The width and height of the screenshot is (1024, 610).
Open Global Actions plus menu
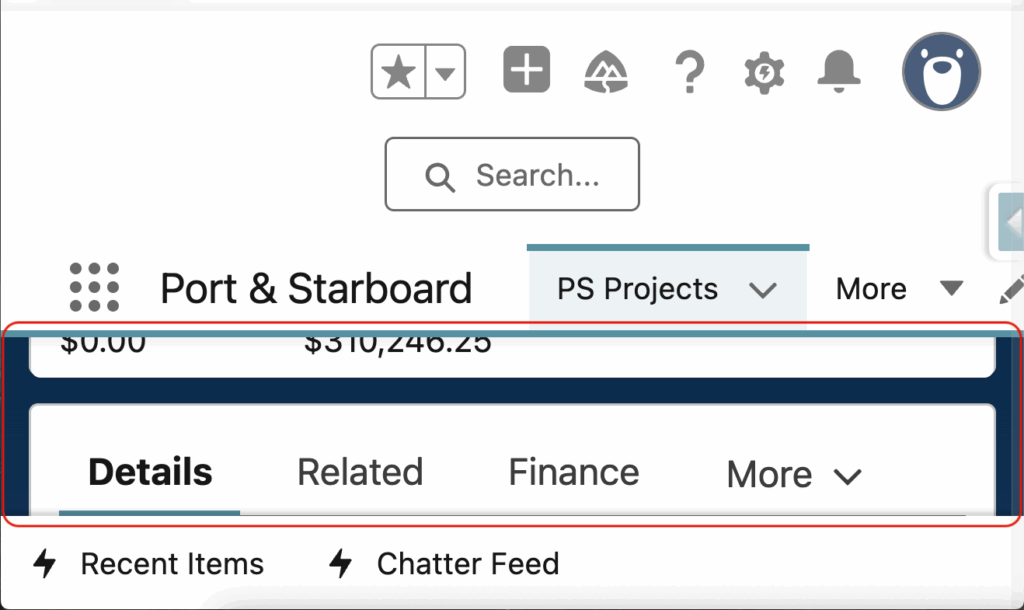pyautogui.click(x=527, y=70)
